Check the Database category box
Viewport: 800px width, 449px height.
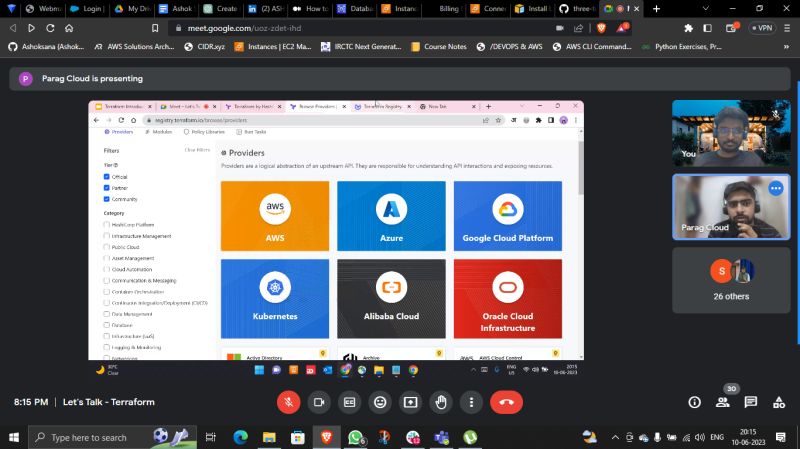[107, 325]
